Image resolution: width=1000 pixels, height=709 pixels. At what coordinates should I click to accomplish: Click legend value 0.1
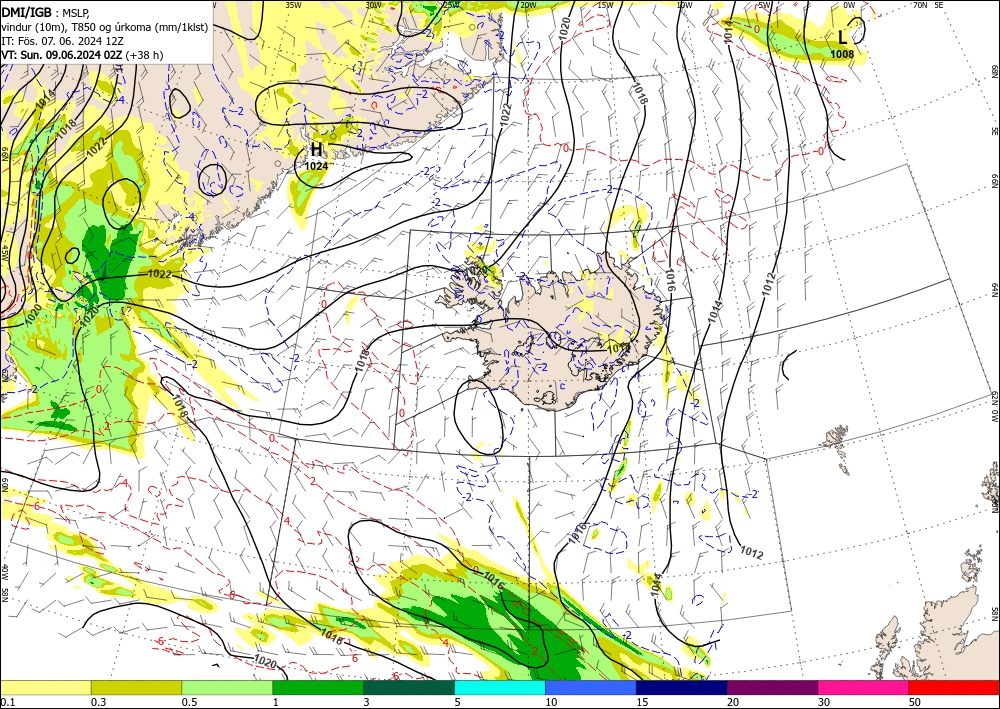7,702
